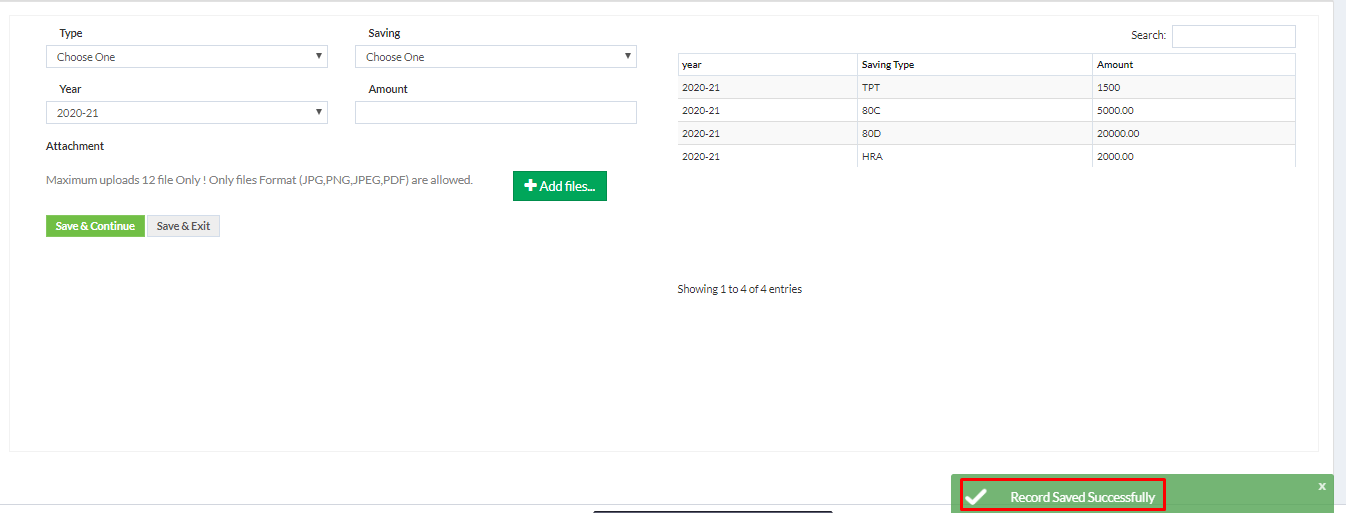Click the Record Saved Successfully message

tap(1082, 497)
